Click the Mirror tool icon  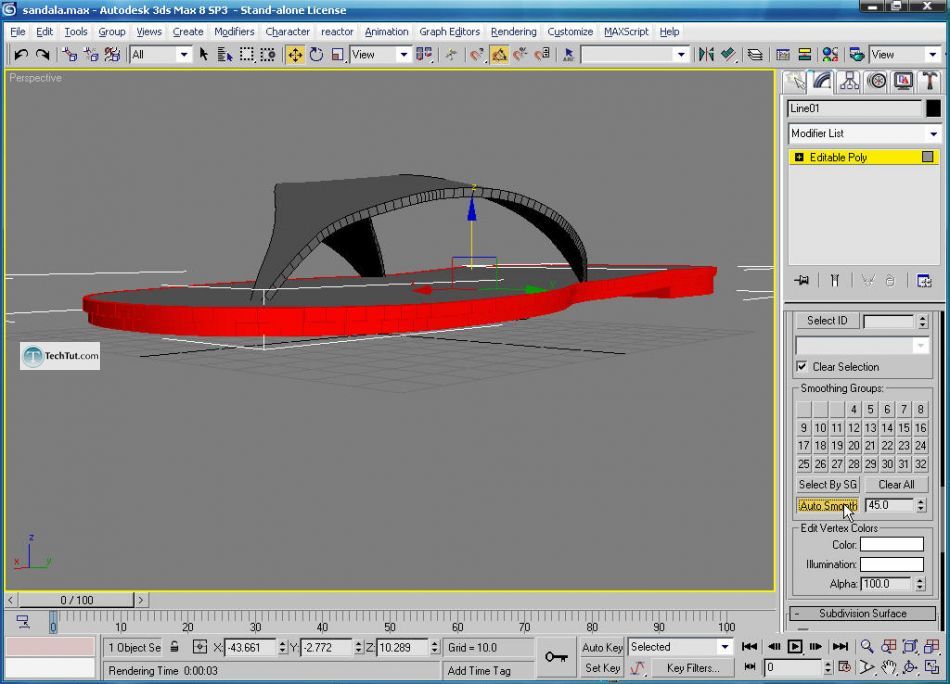[706, 55]
